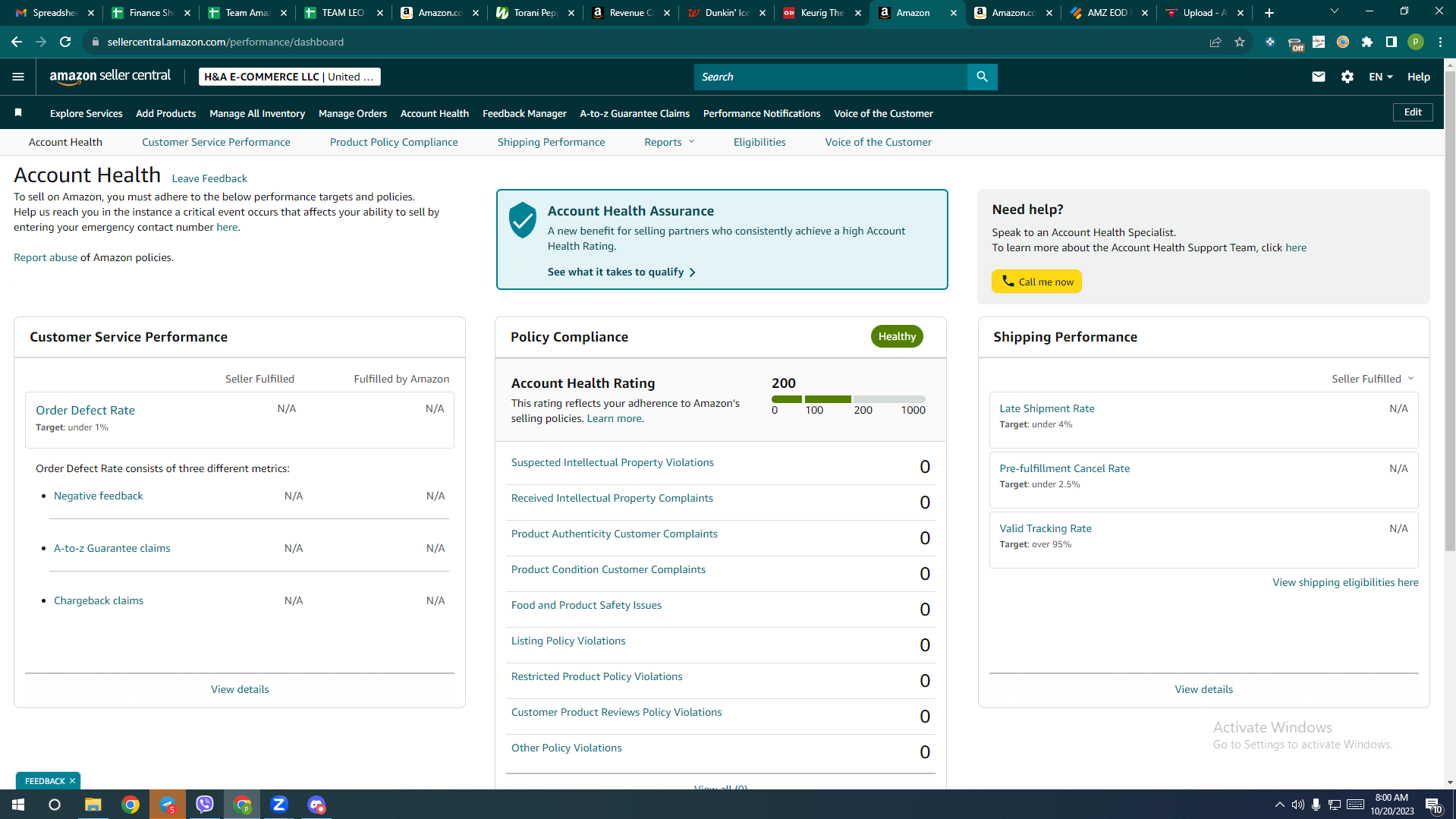
Task: Click the bookmark icon in navigation bar
Action: tap(18, 113)
